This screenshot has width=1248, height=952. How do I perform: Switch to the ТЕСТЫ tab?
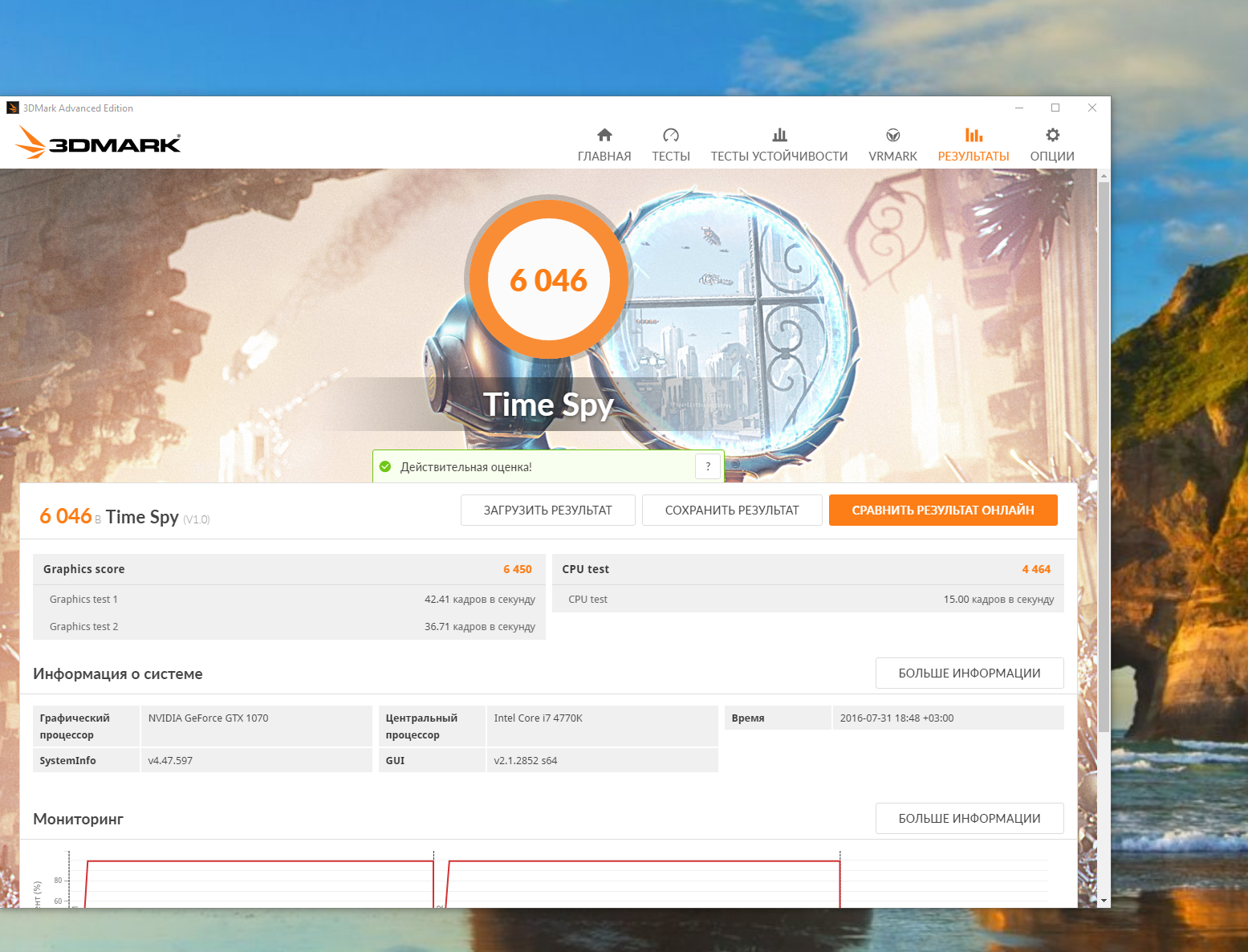pyautogui.click(x=671, y=145)
